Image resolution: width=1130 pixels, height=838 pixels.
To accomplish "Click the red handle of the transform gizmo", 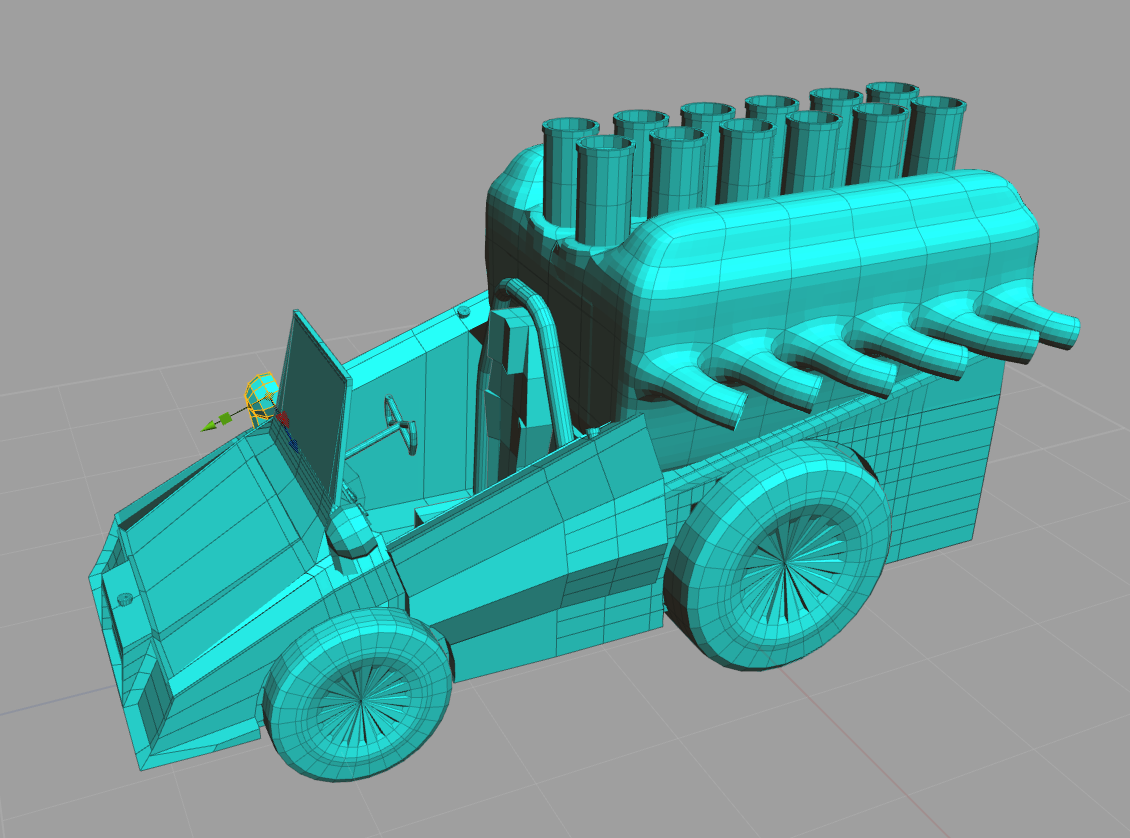I will pos(282,419).
